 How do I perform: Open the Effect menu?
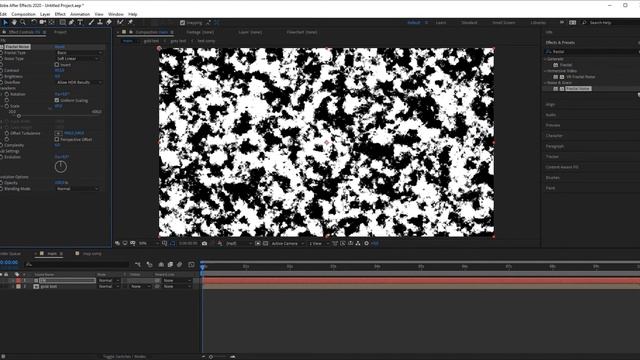coord(60,14)
